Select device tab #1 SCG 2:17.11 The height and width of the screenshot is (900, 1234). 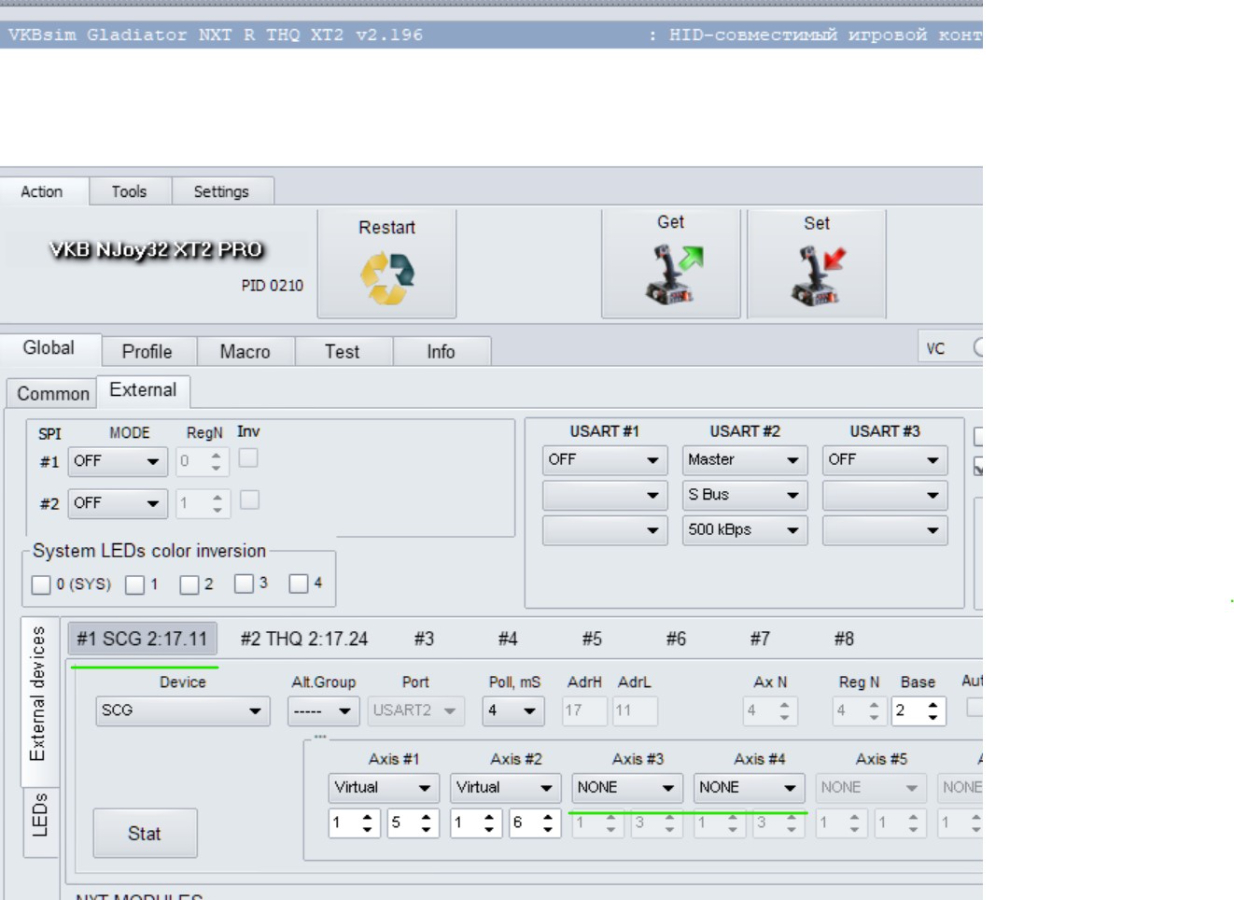(x=143, y=639)
